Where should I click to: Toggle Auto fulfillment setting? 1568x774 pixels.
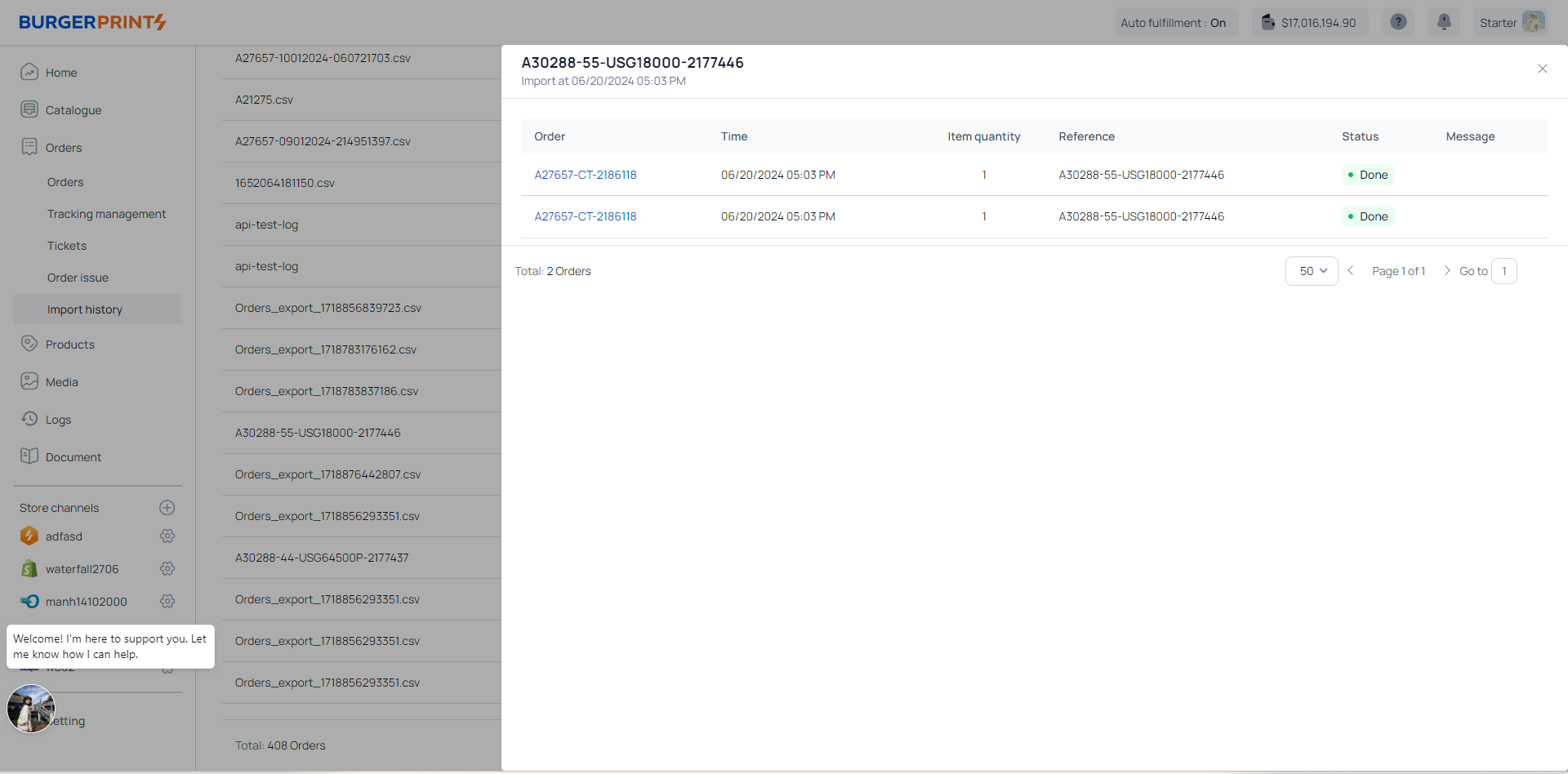(x=1174, y=23)
